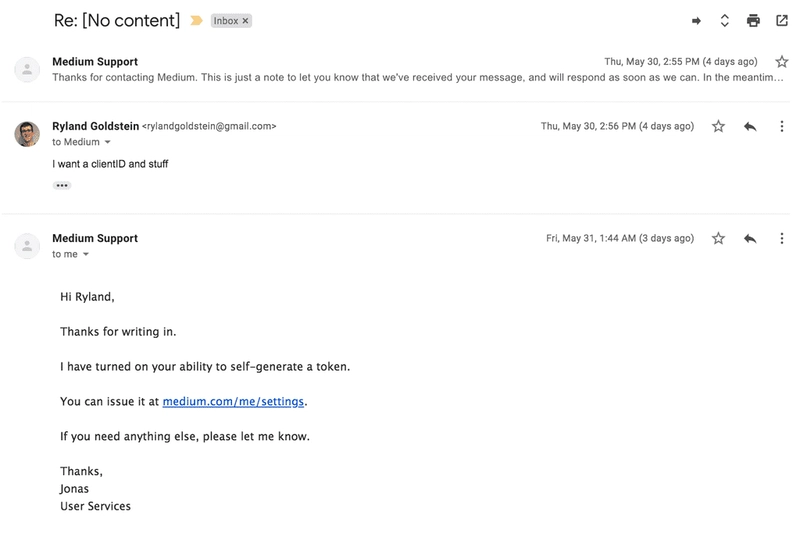Image resolution: width=800 pixels, height=533 pixels.
Task: Expand recipient details next to 'to me'
Action: 86,255
